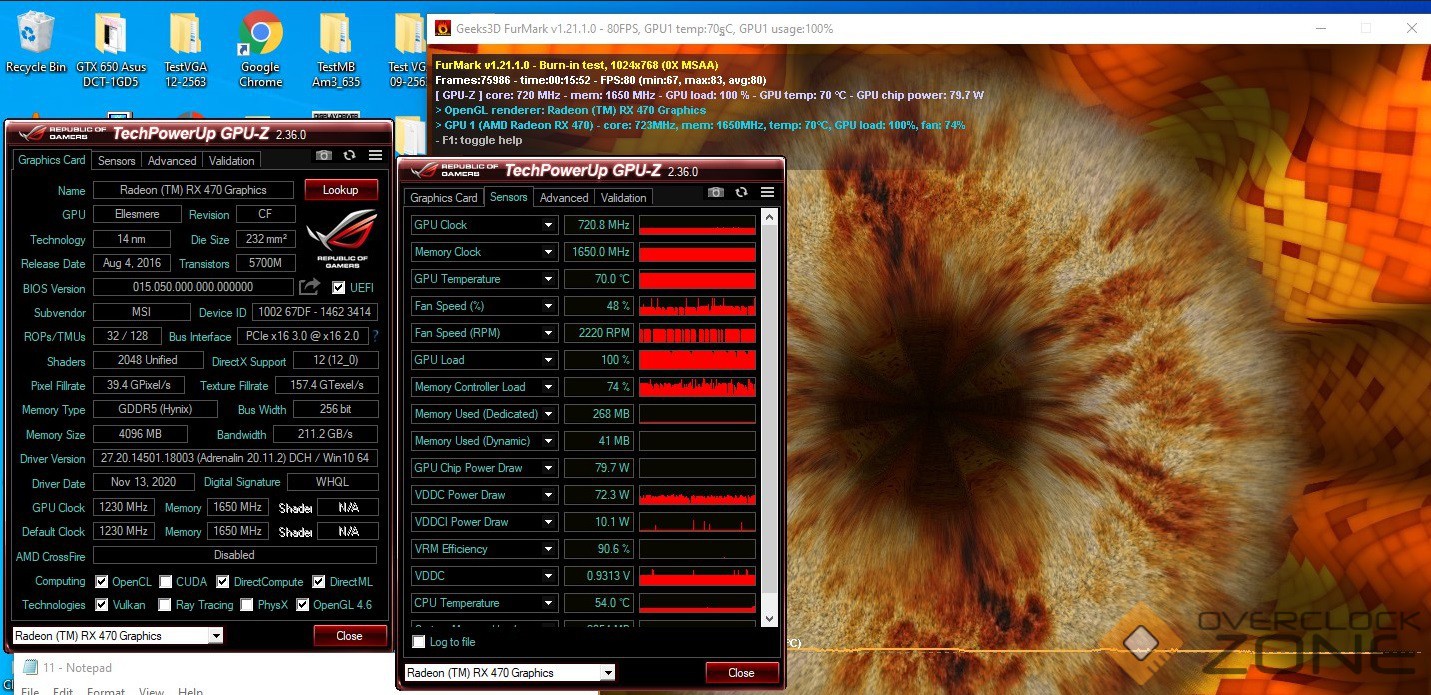Expand GPU Clock sensor dropdown
Image resolution: width=1431 pixels, height=695 pixels.
pos(548,225)
